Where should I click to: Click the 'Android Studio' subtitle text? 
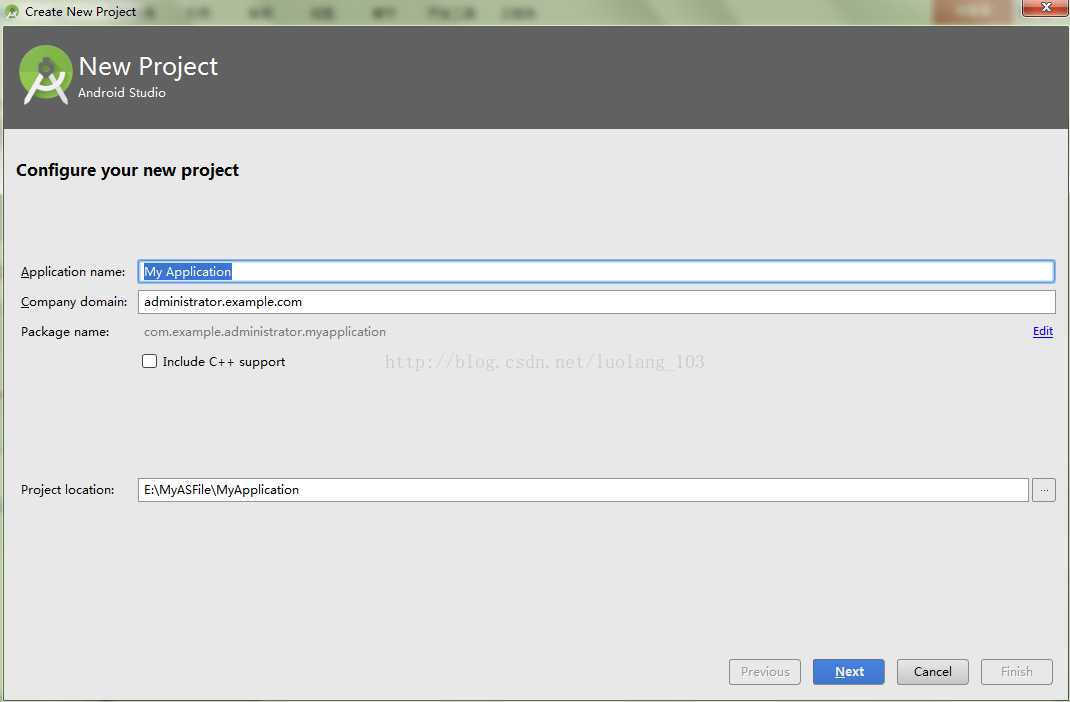[121, 93]
